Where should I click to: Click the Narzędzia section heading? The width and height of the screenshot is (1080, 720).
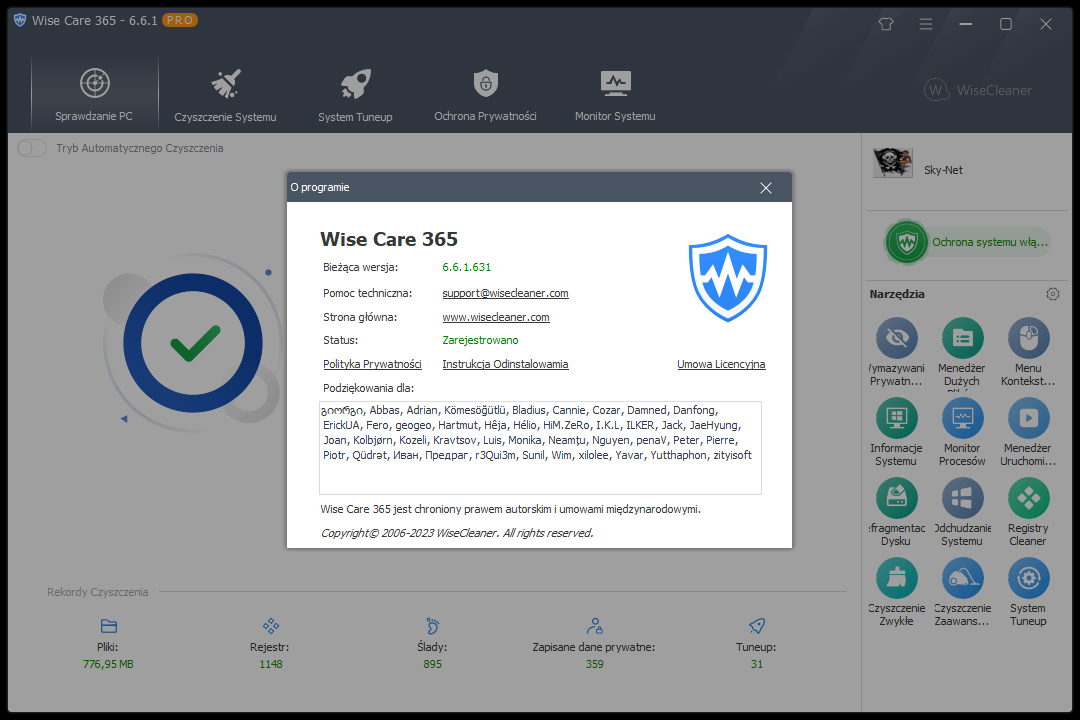click(897, 294)
